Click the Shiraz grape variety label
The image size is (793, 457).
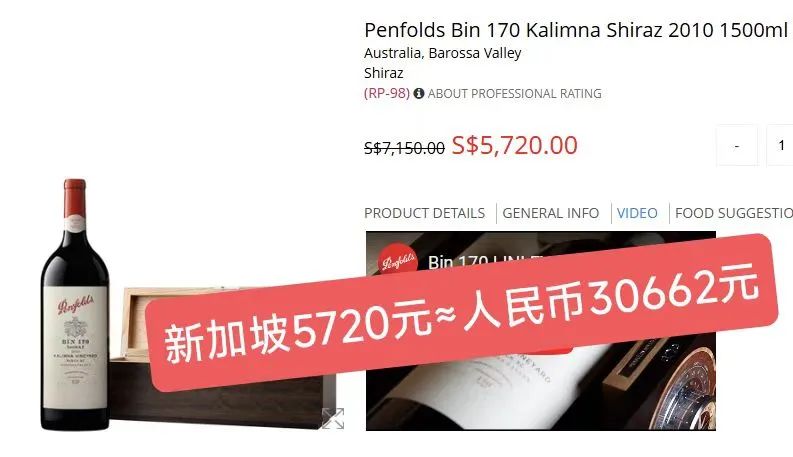point(383,73)
